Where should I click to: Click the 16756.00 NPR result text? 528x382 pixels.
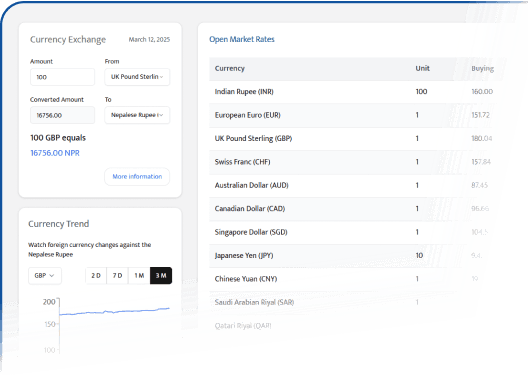(55, 153)
